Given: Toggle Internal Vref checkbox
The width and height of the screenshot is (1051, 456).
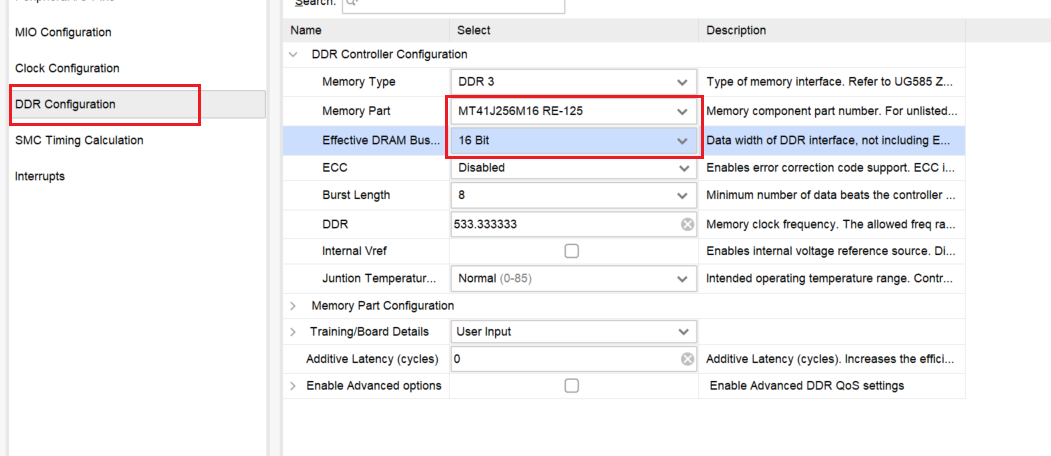Looking at the screenshot, I should pos(572,251).
